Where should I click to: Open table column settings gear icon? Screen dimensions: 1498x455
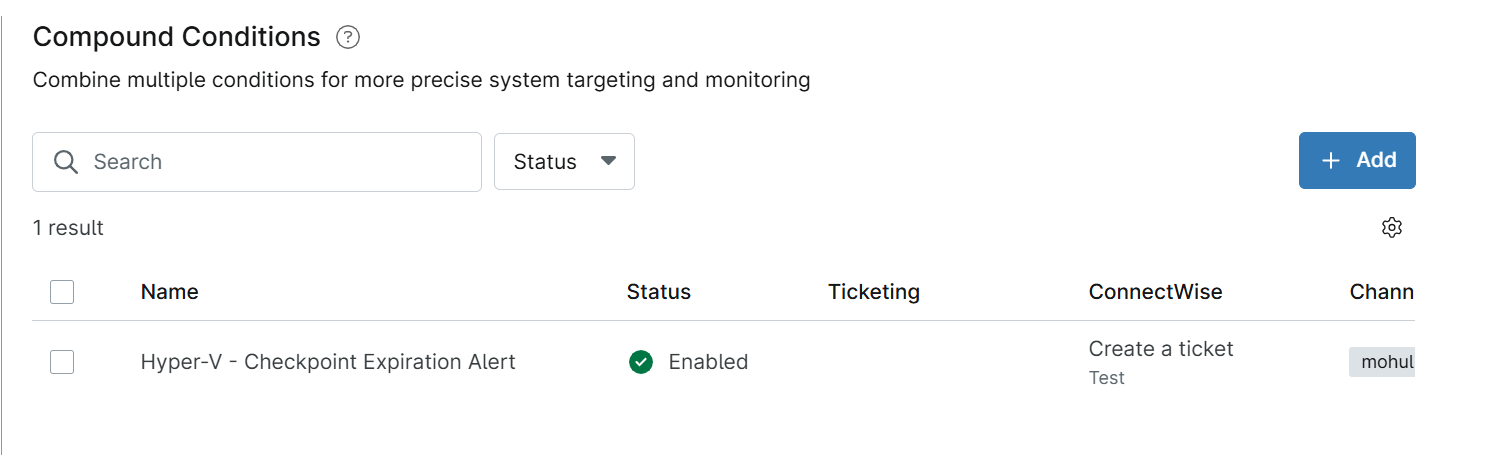(1391, 228)
